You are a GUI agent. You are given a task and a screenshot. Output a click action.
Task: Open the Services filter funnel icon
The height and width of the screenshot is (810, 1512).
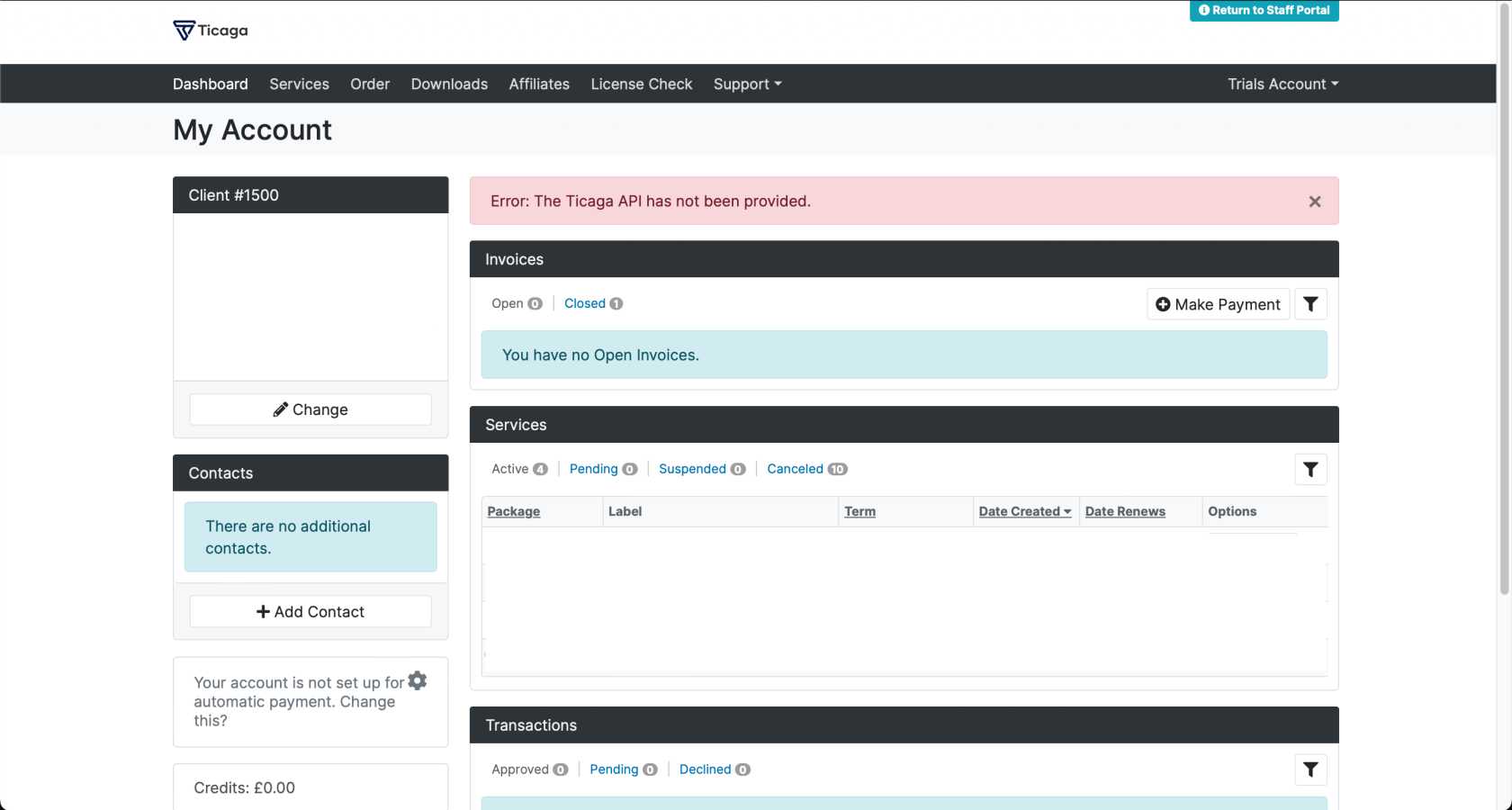point(1310,470)
